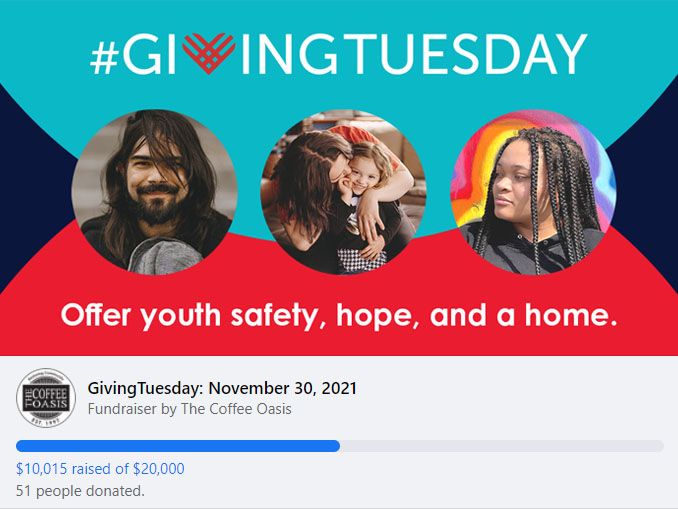Viewport: 678px width, 509px height.
Task: Select the "51 people donated." text
Action: [x=80, y=491]
